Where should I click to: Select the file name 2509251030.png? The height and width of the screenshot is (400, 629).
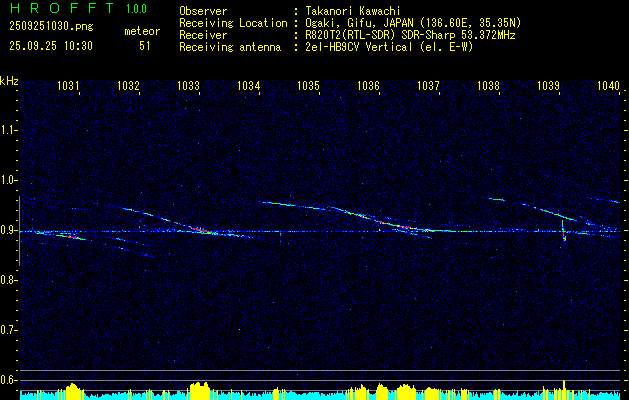pyautogui.click(x=51, y=27)
